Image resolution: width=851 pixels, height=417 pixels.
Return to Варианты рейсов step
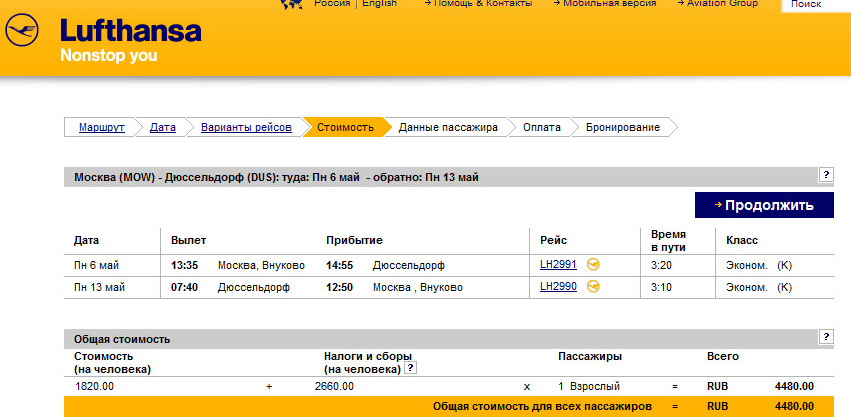click(x=246, y=128)
